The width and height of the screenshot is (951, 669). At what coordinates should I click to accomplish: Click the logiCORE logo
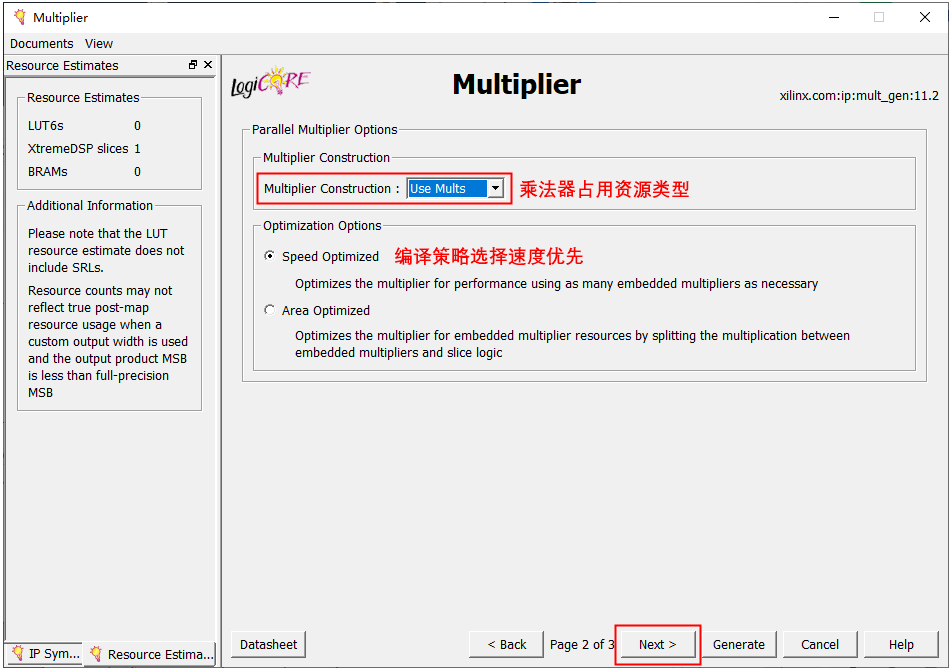(270, 84)
